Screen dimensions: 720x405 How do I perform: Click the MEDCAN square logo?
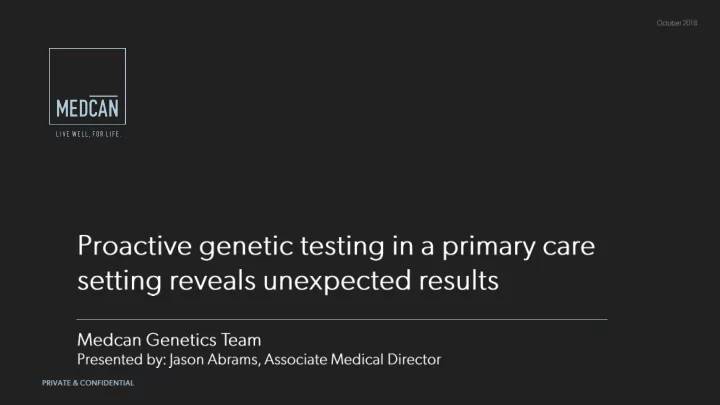(87, 86)
